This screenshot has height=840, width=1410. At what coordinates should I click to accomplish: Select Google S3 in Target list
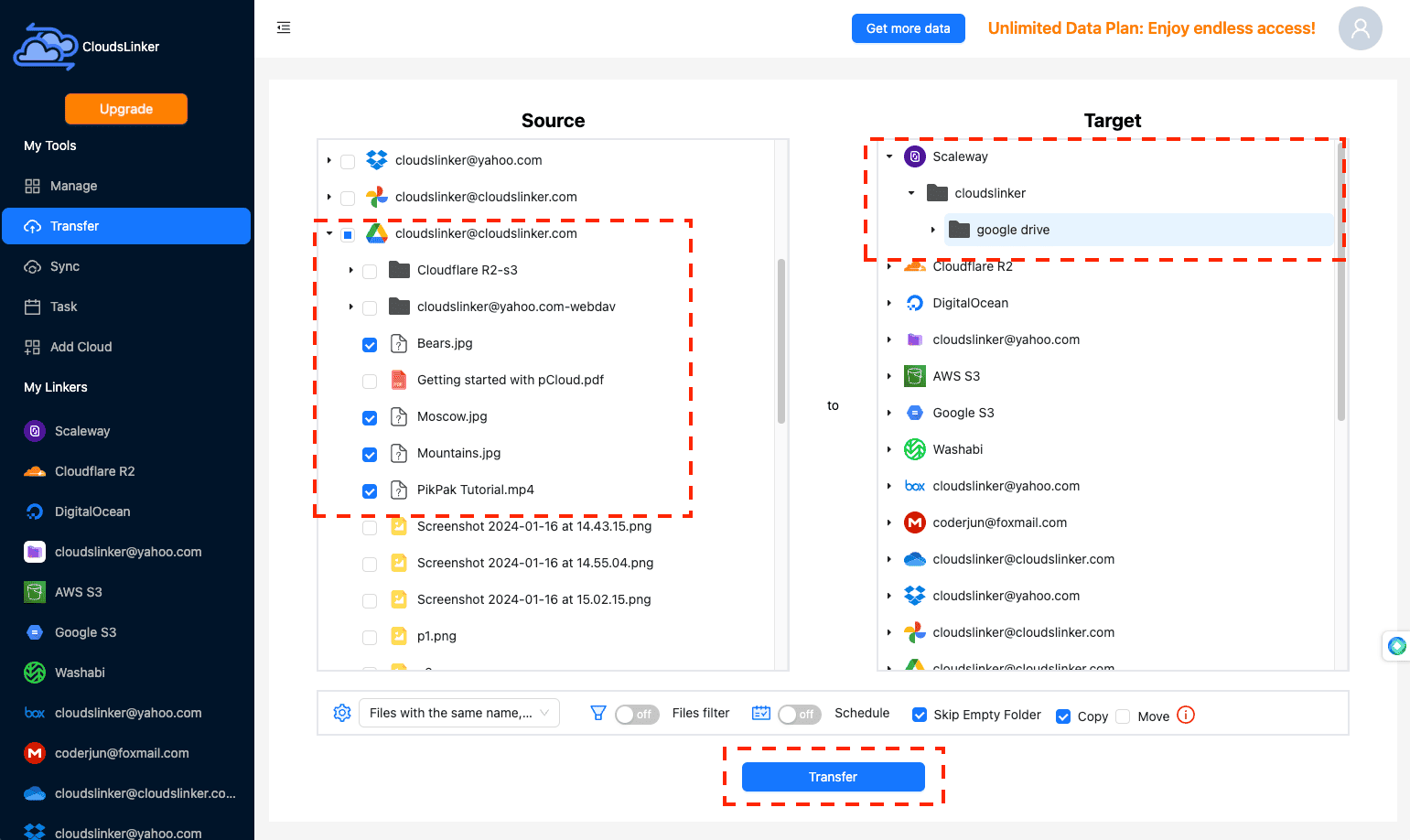[x=963, y=413]
